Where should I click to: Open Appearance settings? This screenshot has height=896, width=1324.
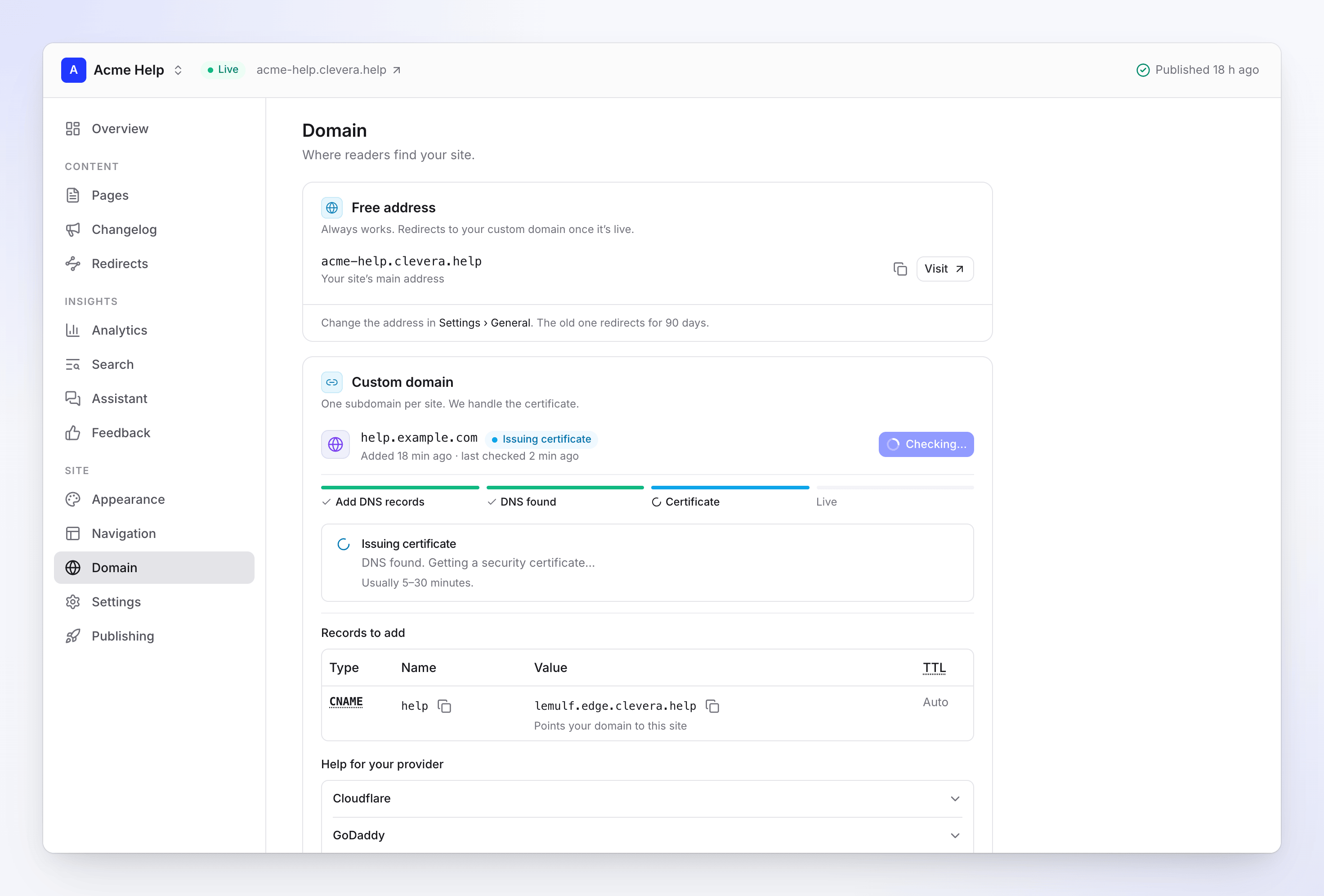[154, 500]
